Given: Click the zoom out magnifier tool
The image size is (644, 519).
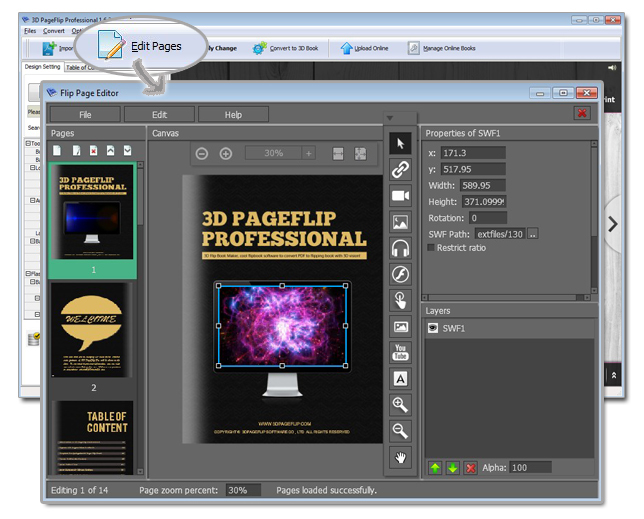Looking at the screenshot, I should coord(400,431).
